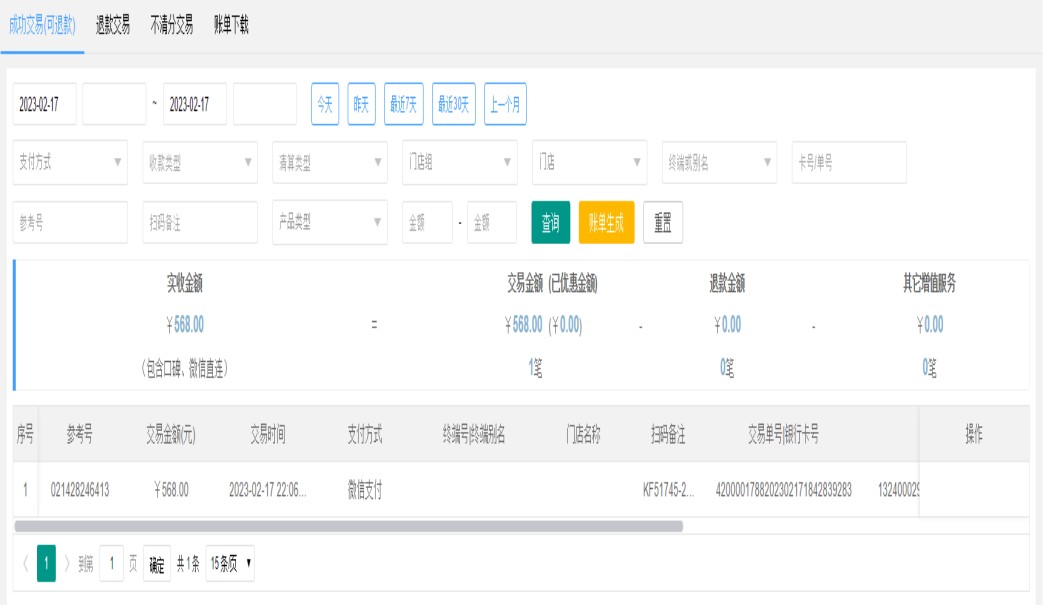Click the 今天 quick date button
Viewport: 1043px width, 605px height.
[x=325, y=104]
